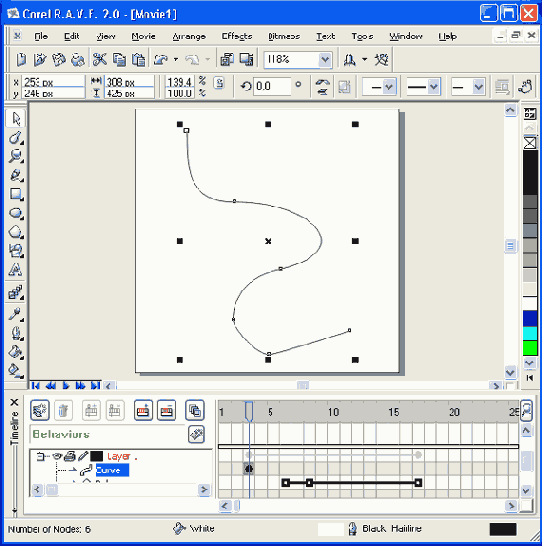Select the Curve item in timeline
Viewport: 542px width, 546px height.
point(112,470)
